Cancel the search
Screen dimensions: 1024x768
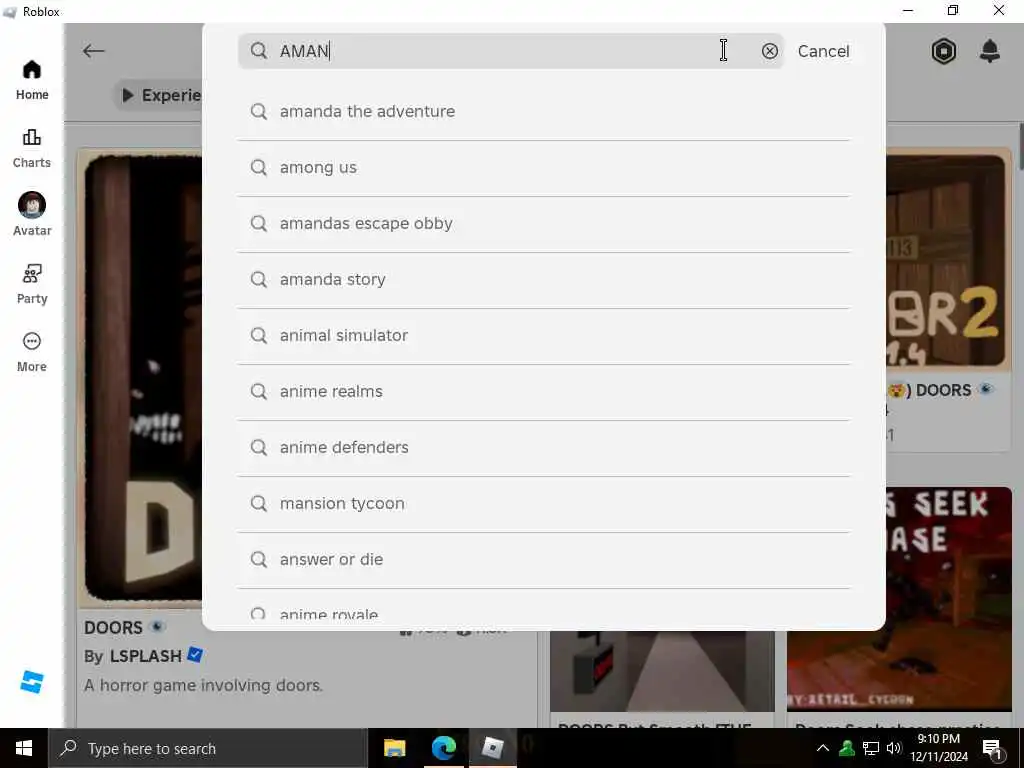(824, 51)
